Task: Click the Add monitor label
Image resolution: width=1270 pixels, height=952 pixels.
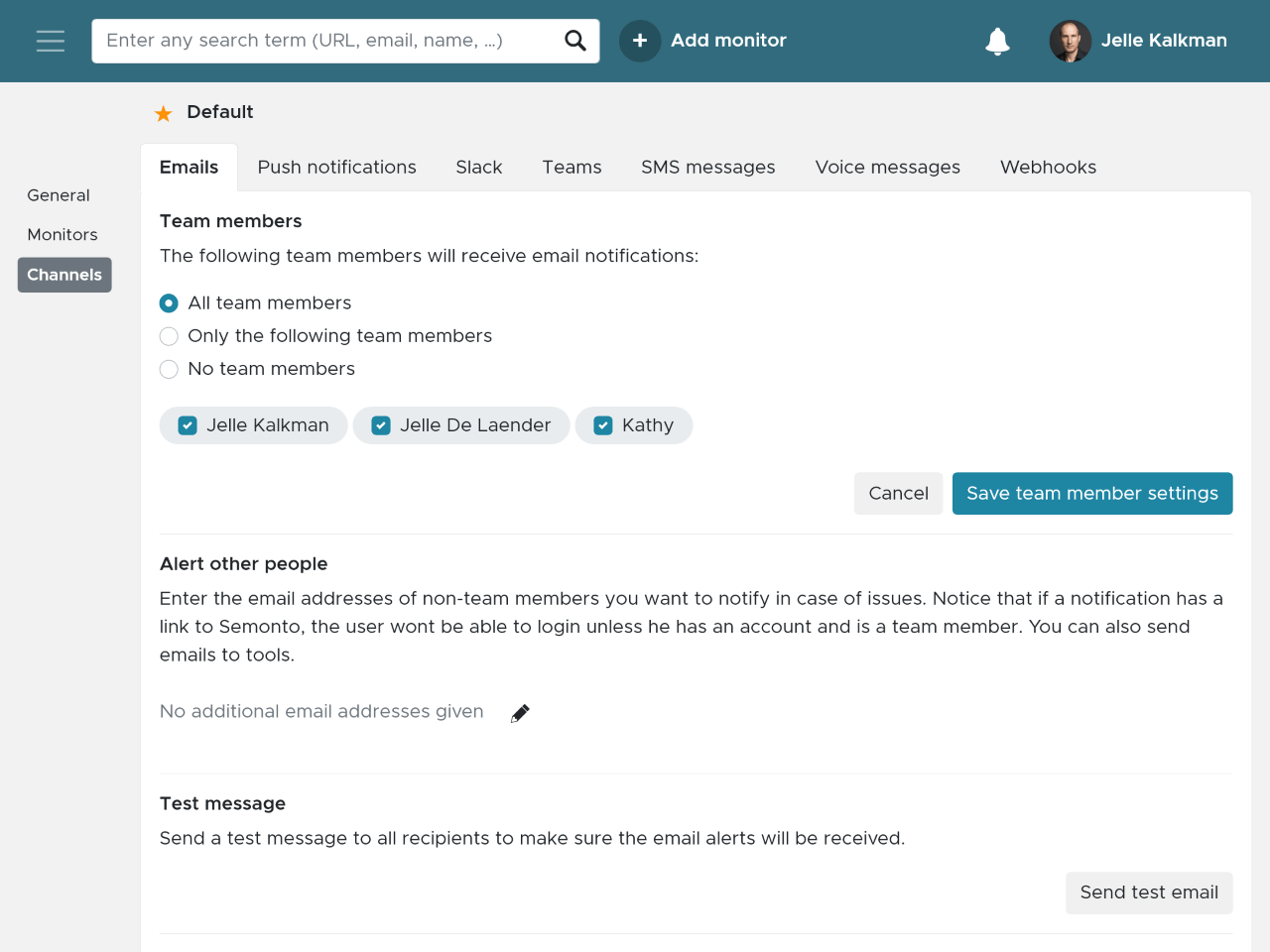Action: tap(728, 41)
